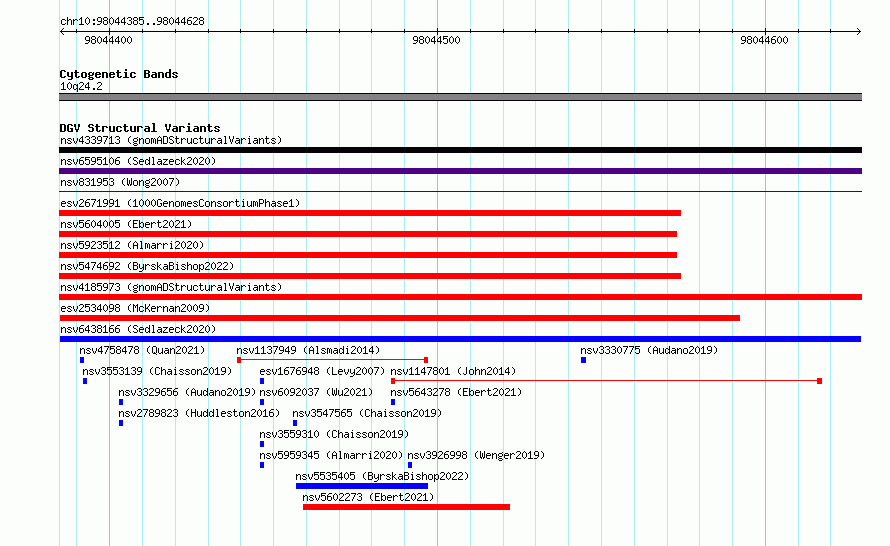Image resolution: width=890 pixels, height=546 pixels.
Task: Click the Cytogenetic Bands track title
Action: coord(119,74)
